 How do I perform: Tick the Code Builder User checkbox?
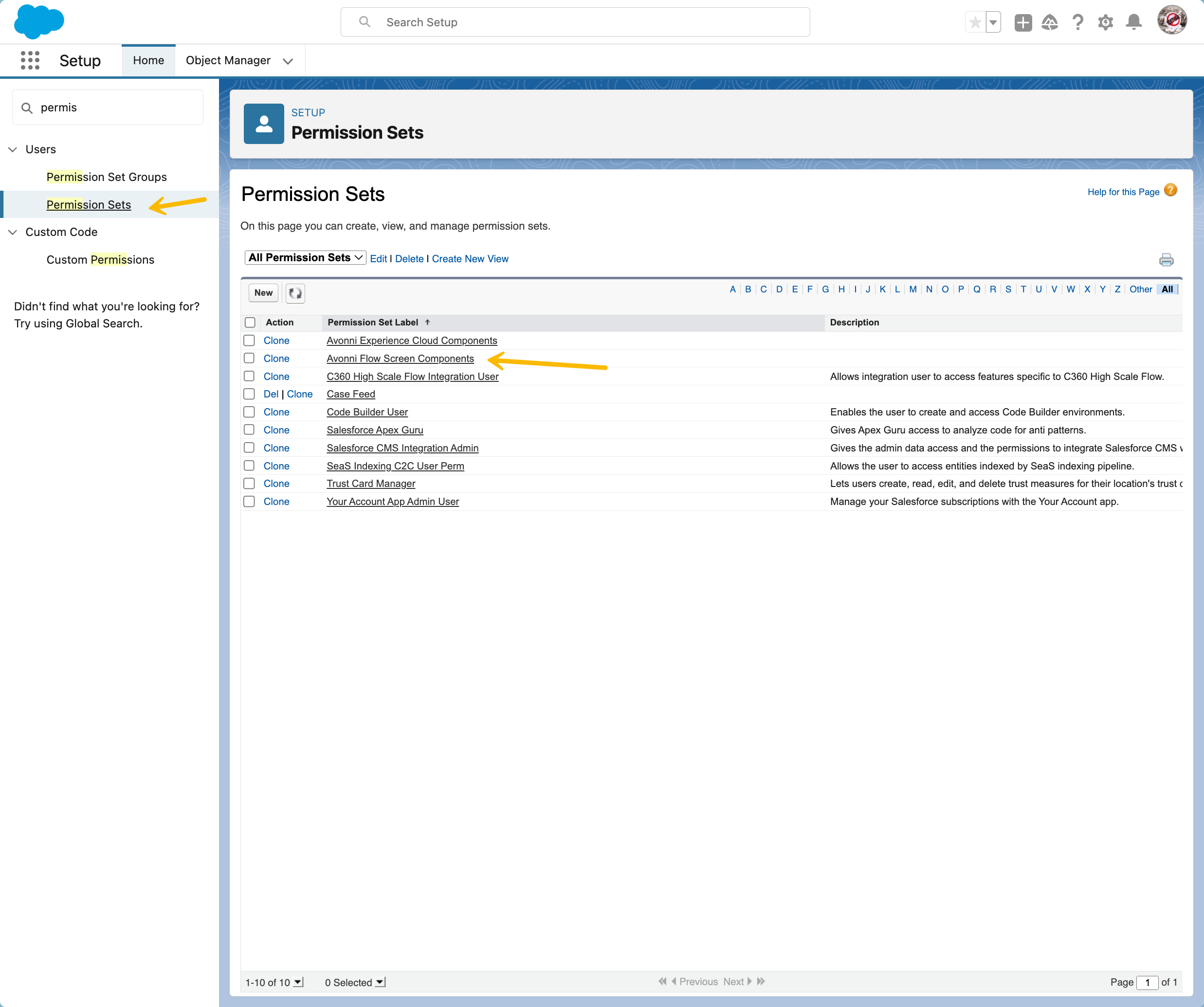249,412
